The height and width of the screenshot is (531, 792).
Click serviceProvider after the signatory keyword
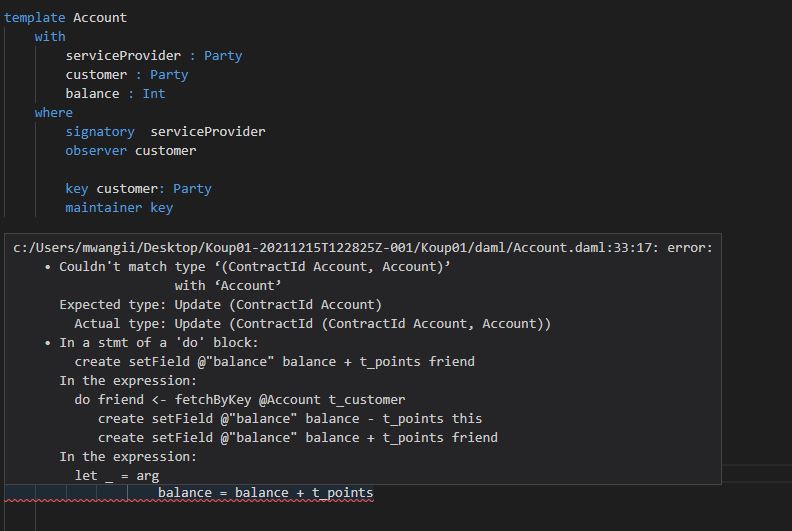[x=207, y=132]
